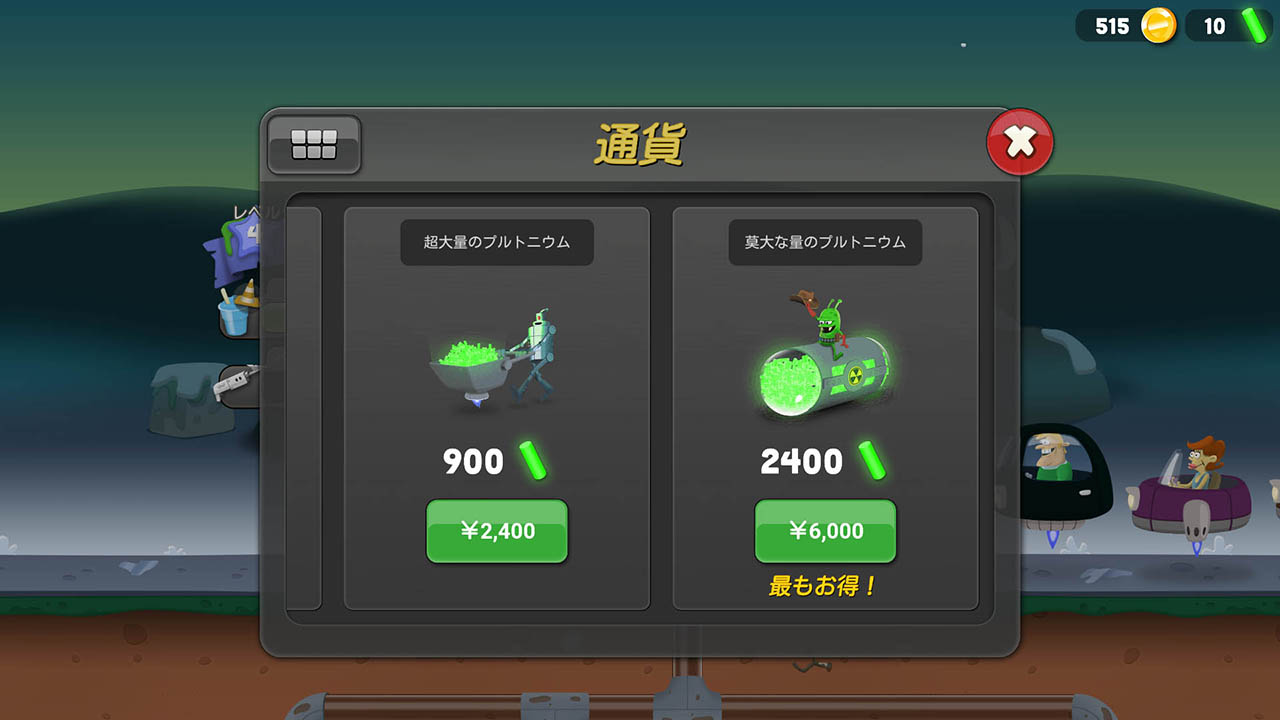Click the partially visible left shop card

(304, 408)
